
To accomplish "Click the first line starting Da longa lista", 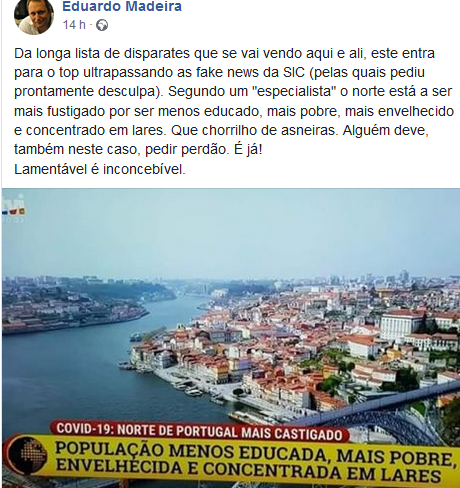I will 224,53.
